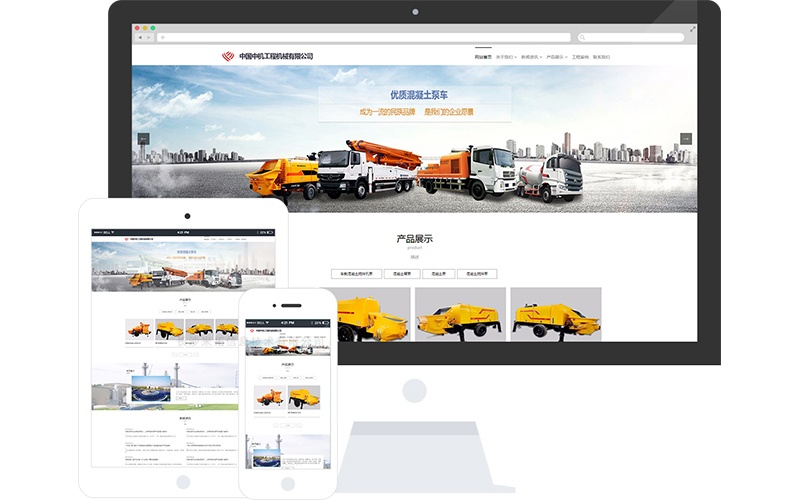Click previous slide arrow on banner
This screenshot has height=500, width=800.
point(143,139)
